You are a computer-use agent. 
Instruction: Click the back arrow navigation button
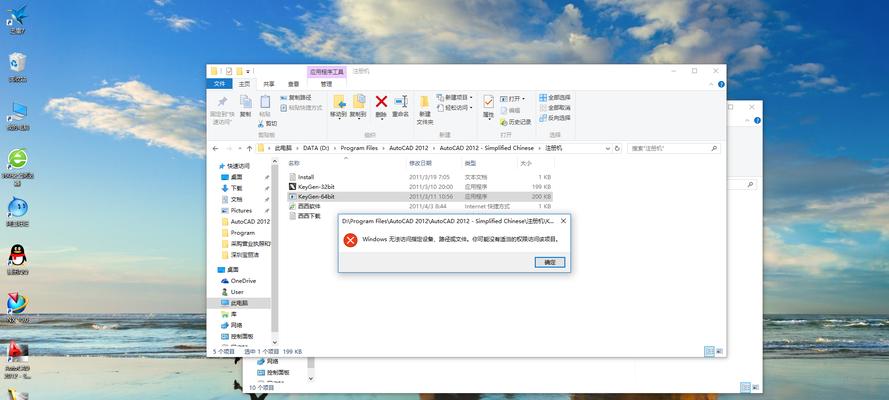215,148
